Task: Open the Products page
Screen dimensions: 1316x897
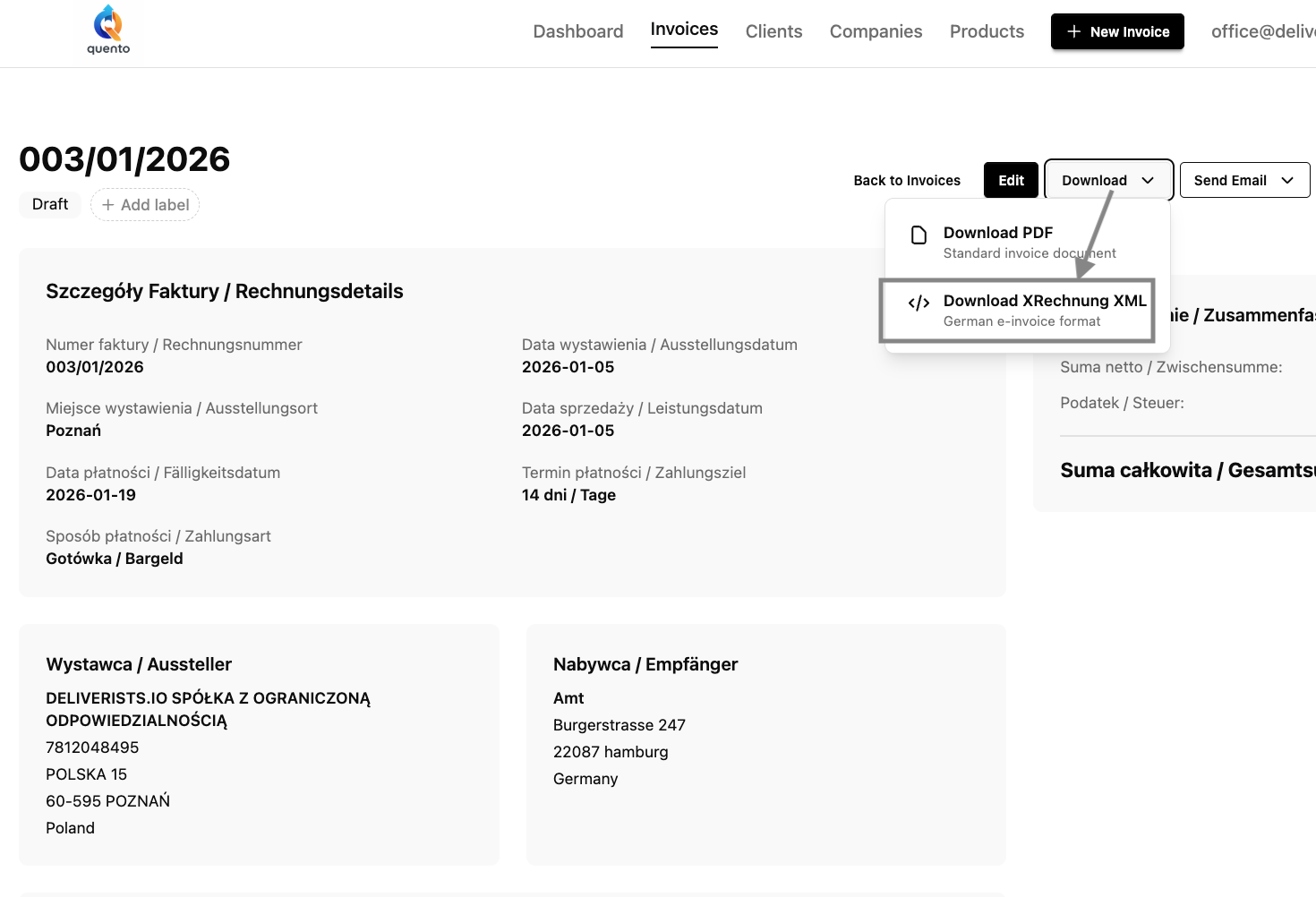Action: (987, 30)
